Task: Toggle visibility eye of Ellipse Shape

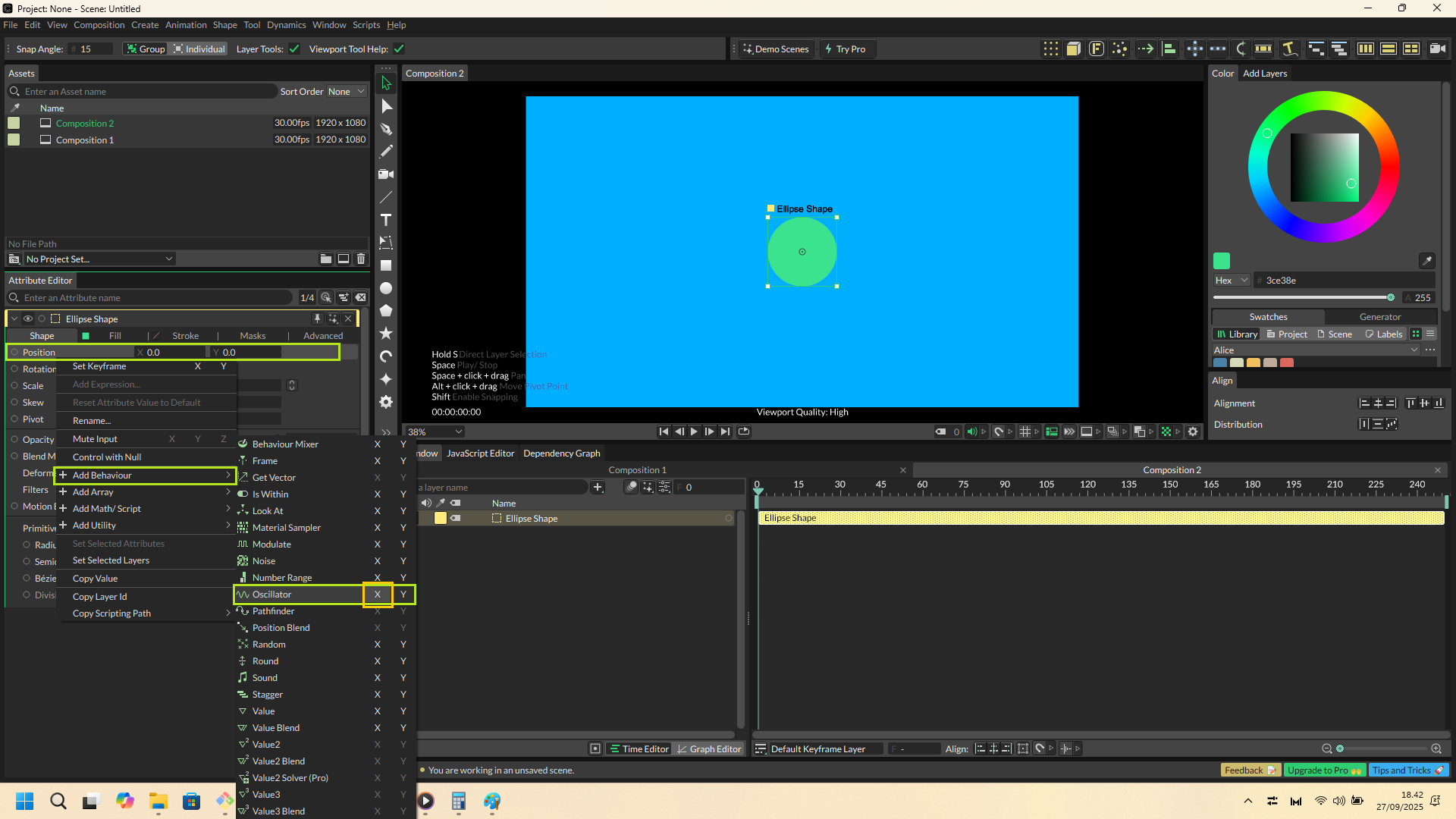Action: click(x=28, y=319)
